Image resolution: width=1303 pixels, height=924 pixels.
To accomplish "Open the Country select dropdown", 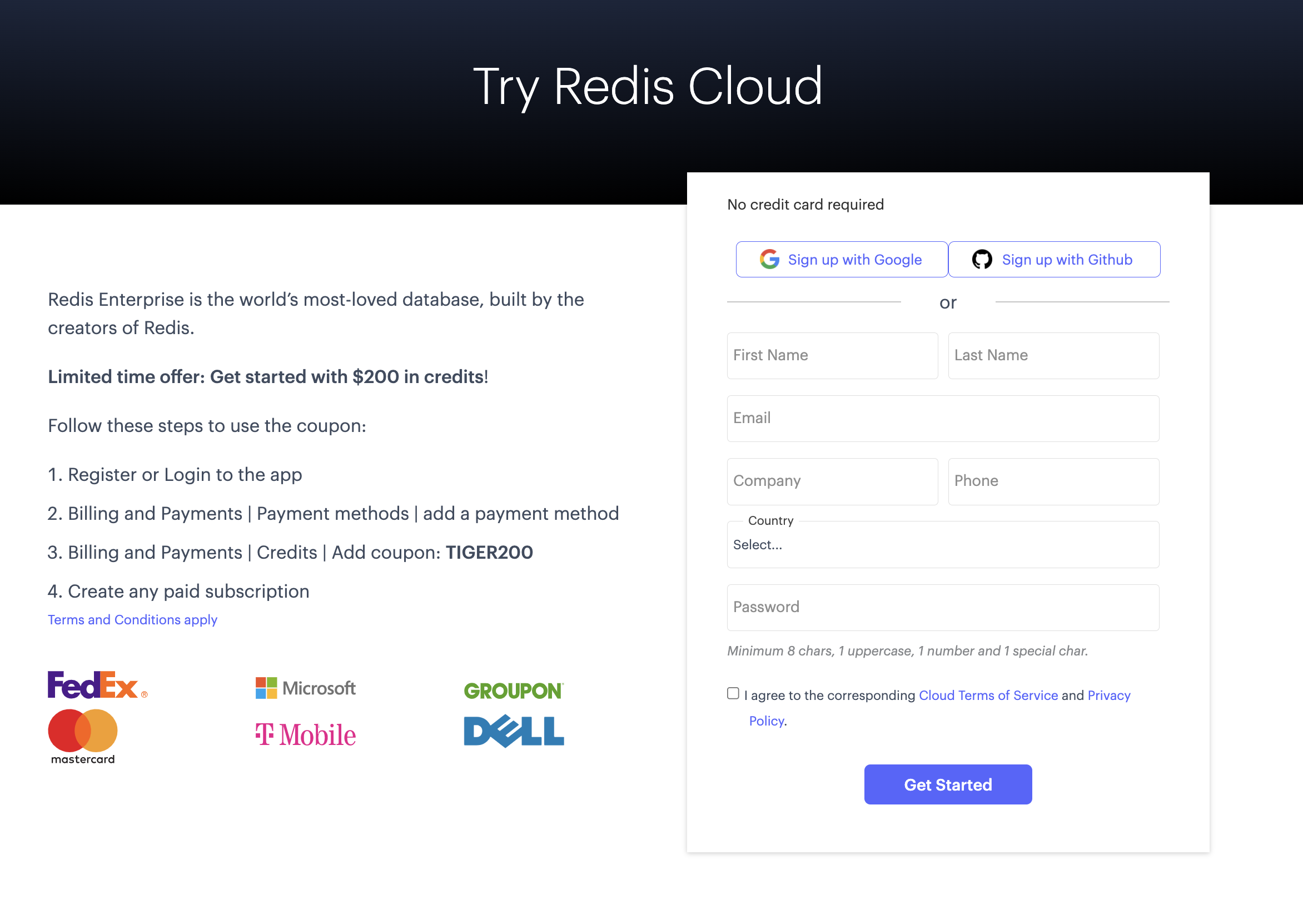I will click(x=943, y=544).
